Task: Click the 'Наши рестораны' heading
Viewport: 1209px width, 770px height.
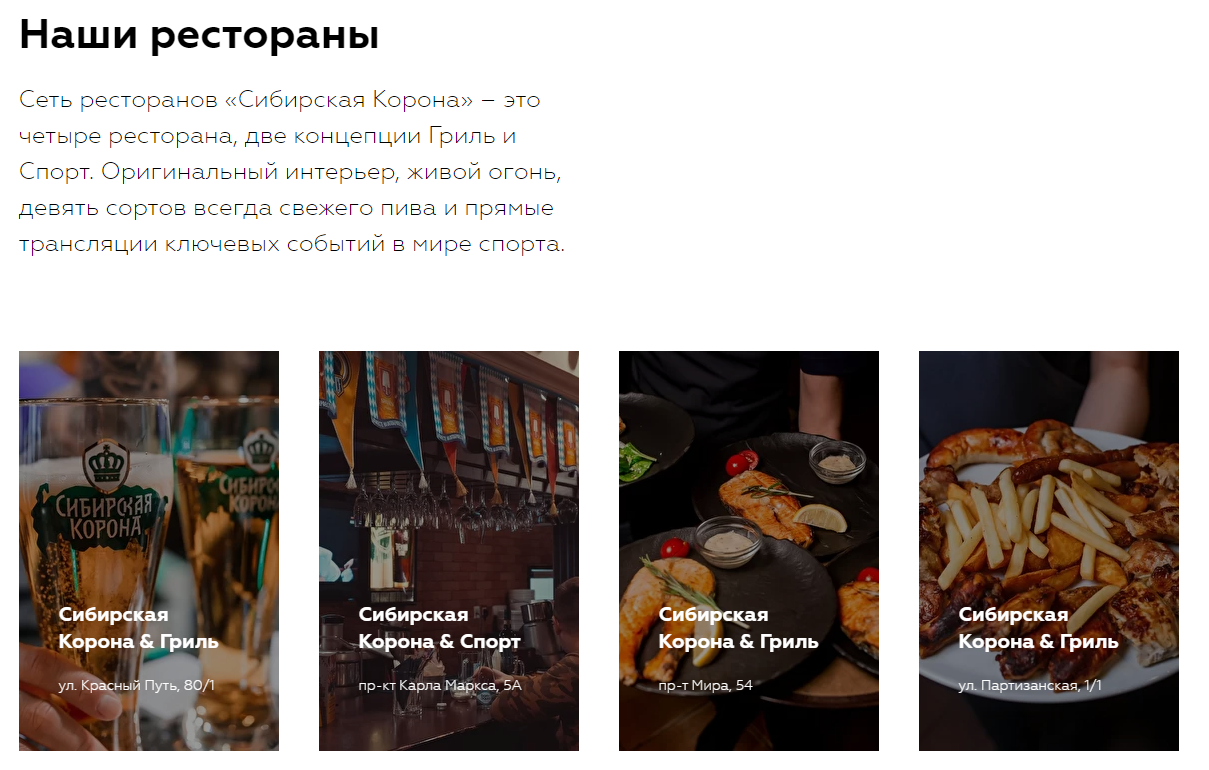Action: coord(199,36)
